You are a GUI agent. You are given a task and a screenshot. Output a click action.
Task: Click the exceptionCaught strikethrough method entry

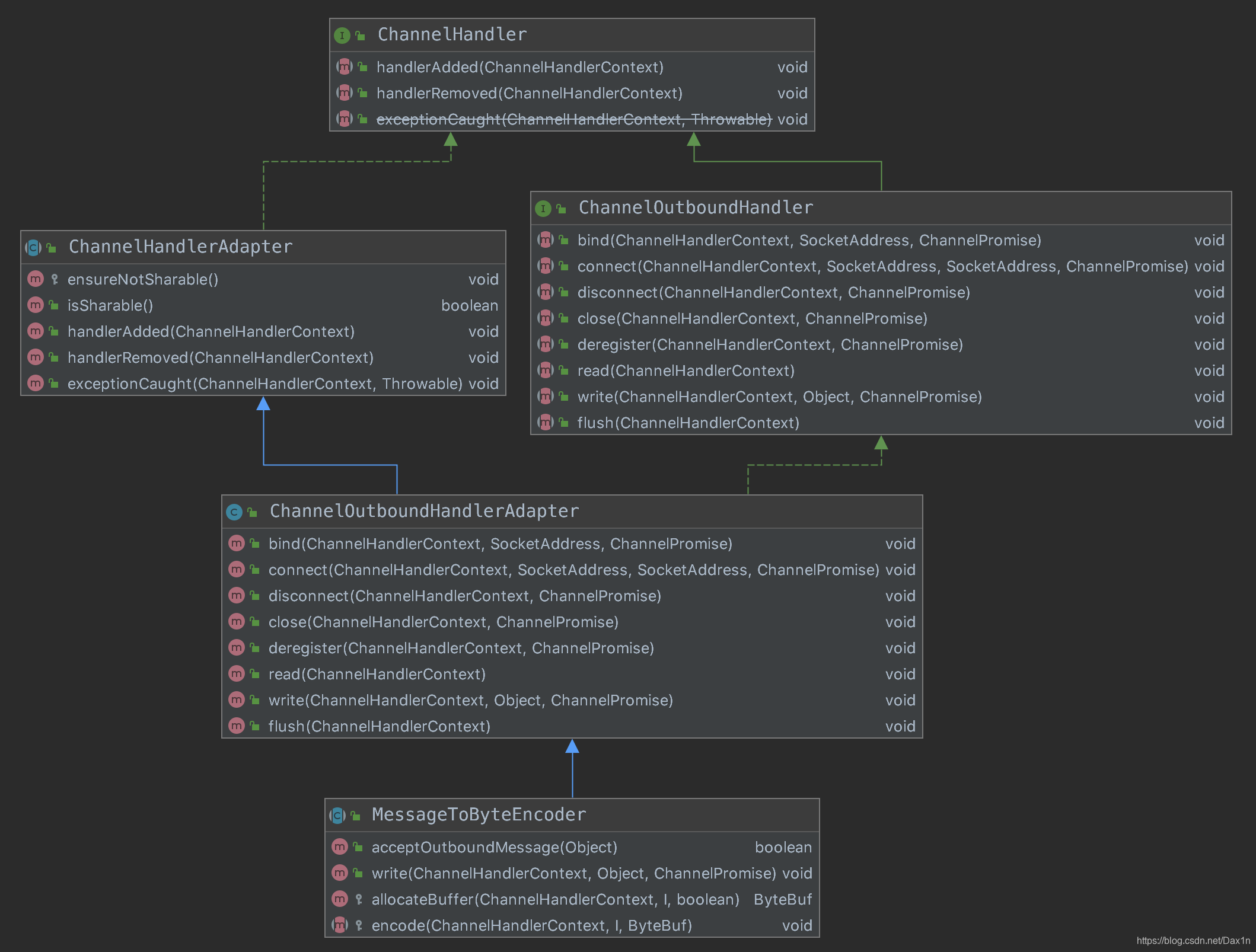[x=572, y=119]
